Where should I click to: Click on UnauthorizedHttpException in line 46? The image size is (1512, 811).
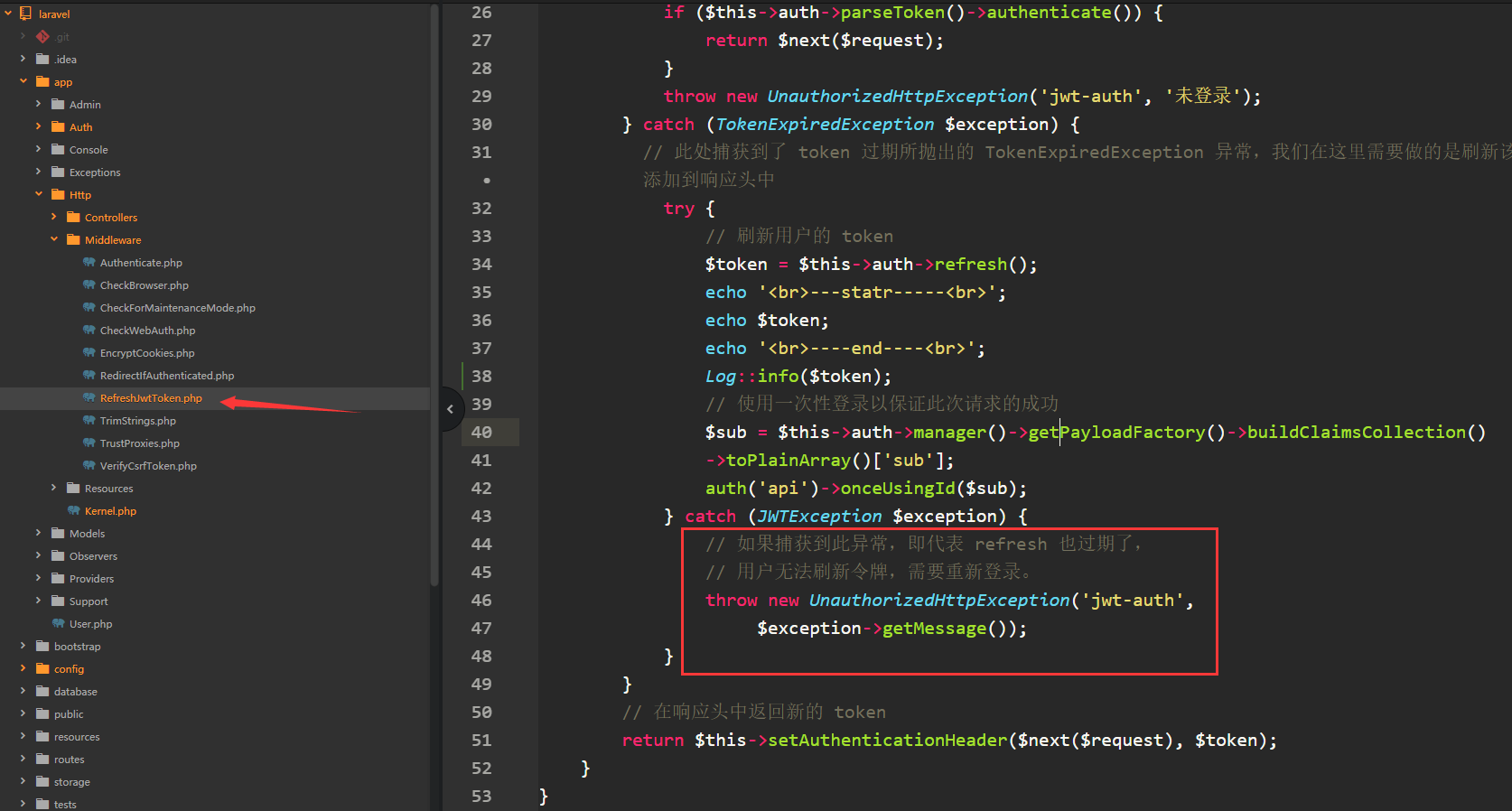pyautogui.click(x=939, y=601)
